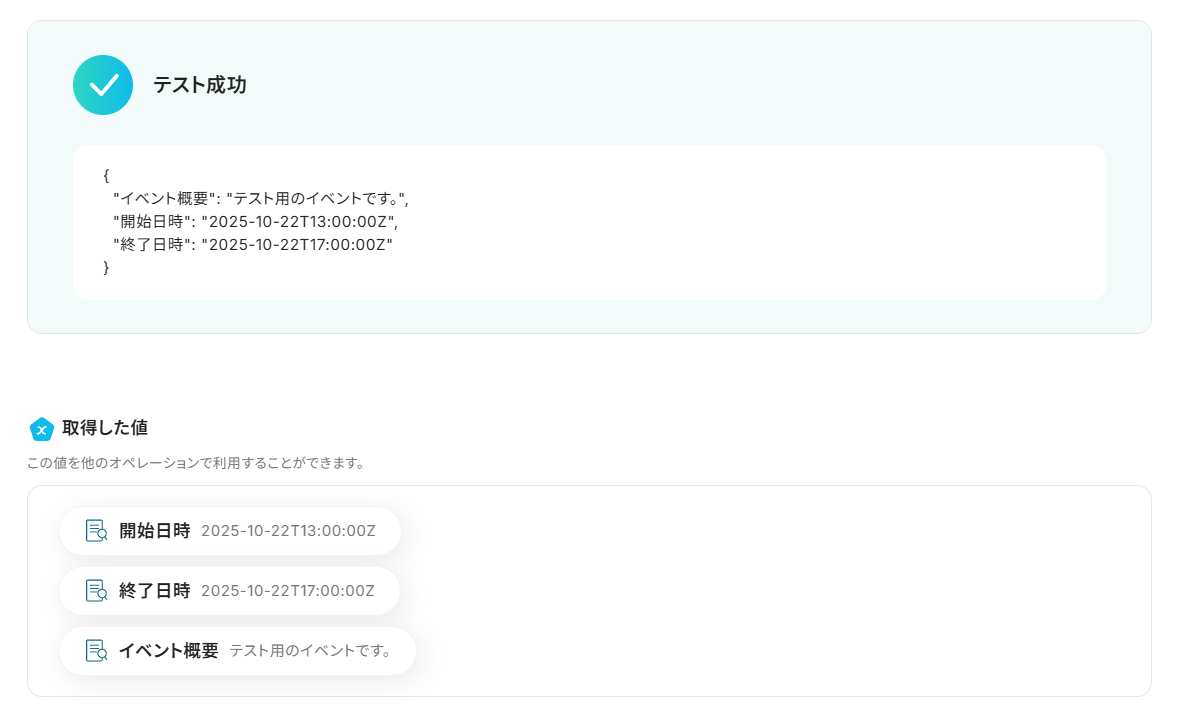Click the blue pentagon icon beside 取得した値
The height and width of the screenshot is (721, 1182).
click(x=42, y=429)
